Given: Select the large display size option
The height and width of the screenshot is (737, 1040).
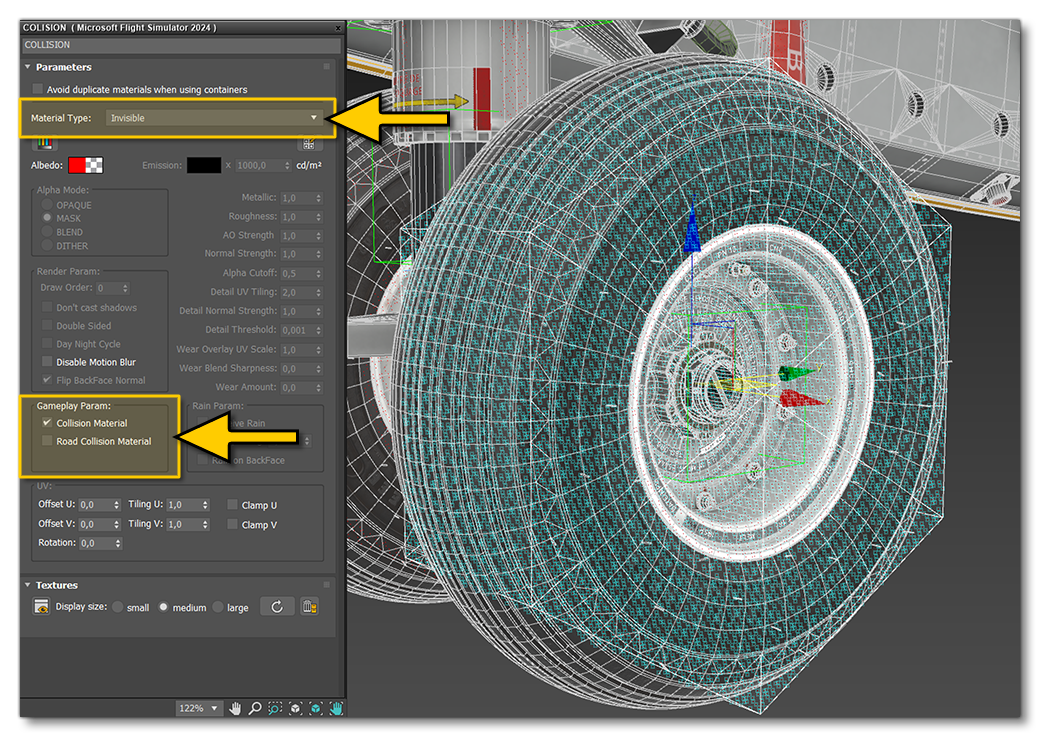Looking at the screenshot, I should (x=218, y=607).
